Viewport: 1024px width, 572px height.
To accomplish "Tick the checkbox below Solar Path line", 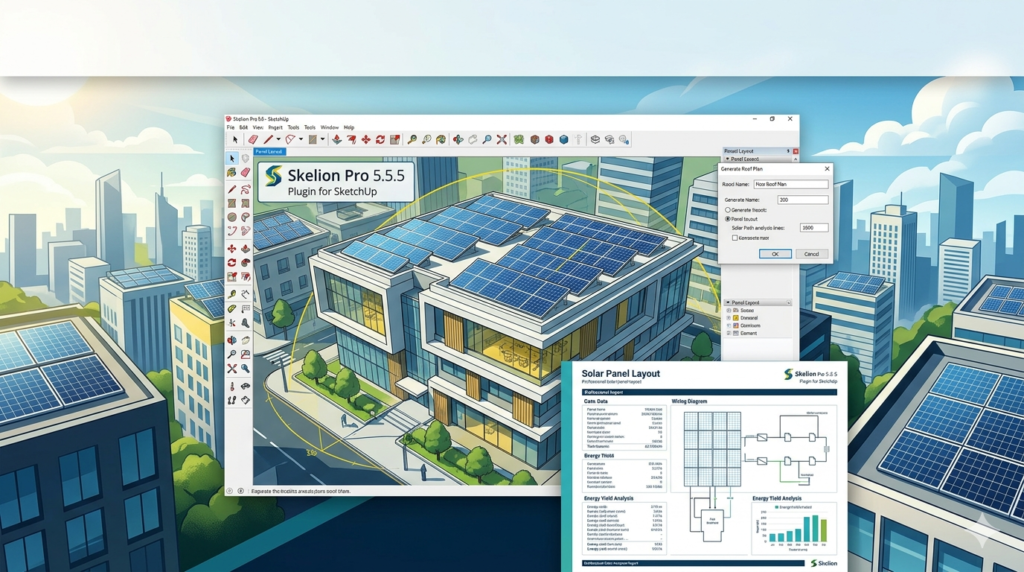I will (x=735, y=238).
